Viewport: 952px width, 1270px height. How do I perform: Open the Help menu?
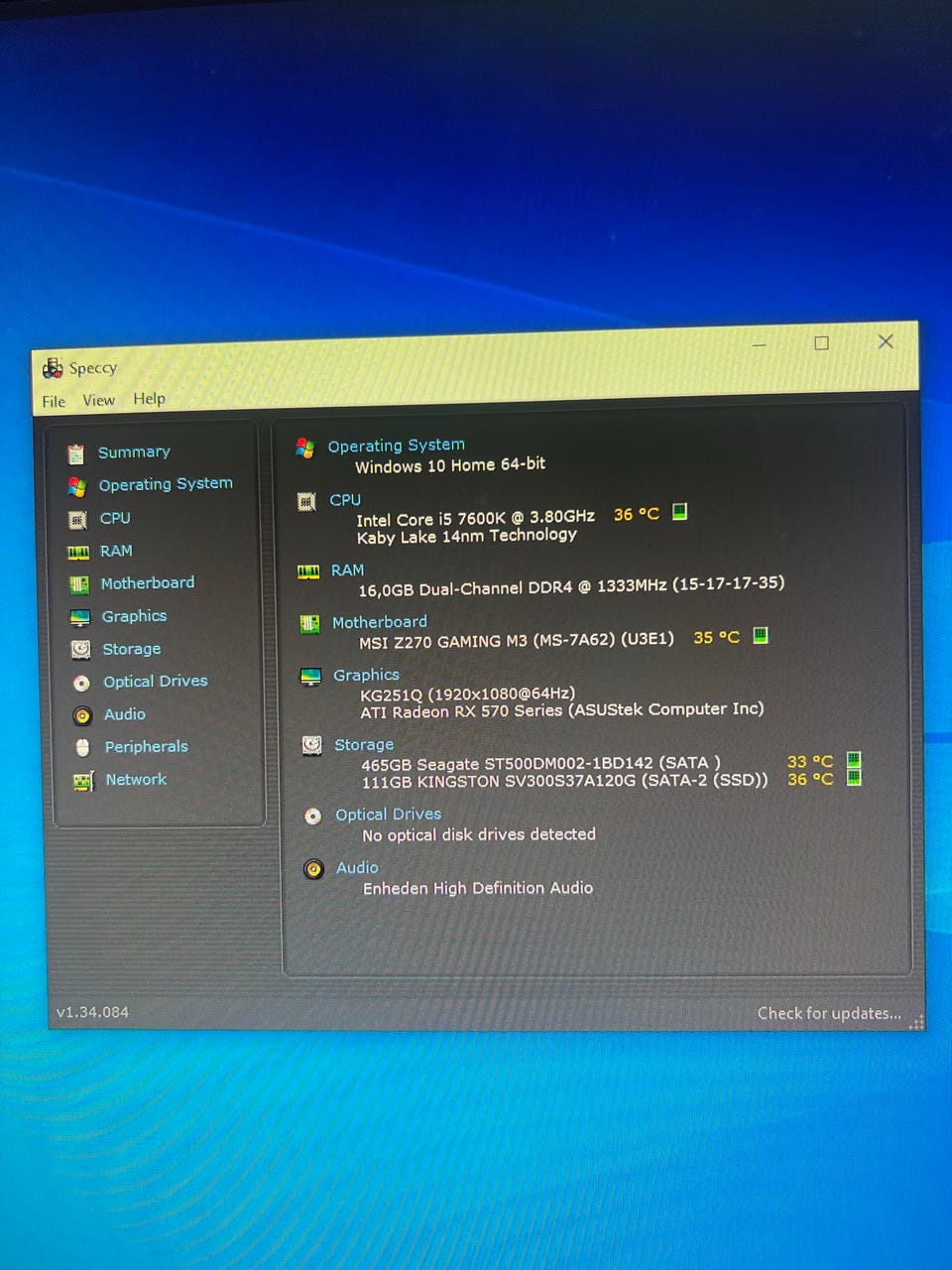coord(150,399)
